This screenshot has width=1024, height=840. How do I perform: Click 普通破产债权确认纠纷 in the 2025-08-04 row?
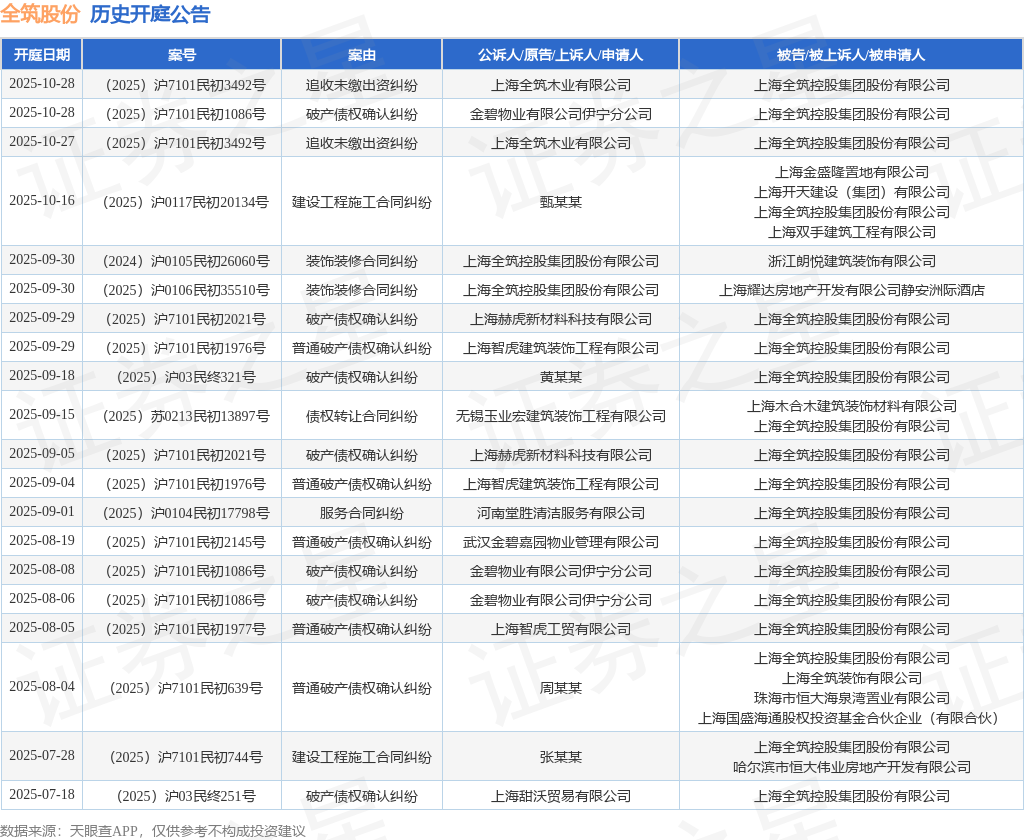(x=362, y=688)
